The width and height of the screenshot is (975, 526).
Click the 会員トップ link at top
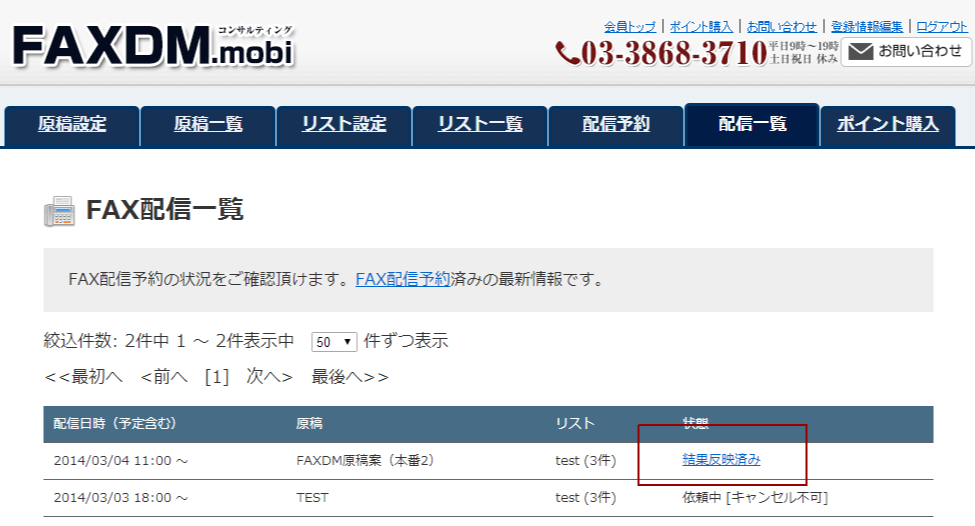point(630,26)
